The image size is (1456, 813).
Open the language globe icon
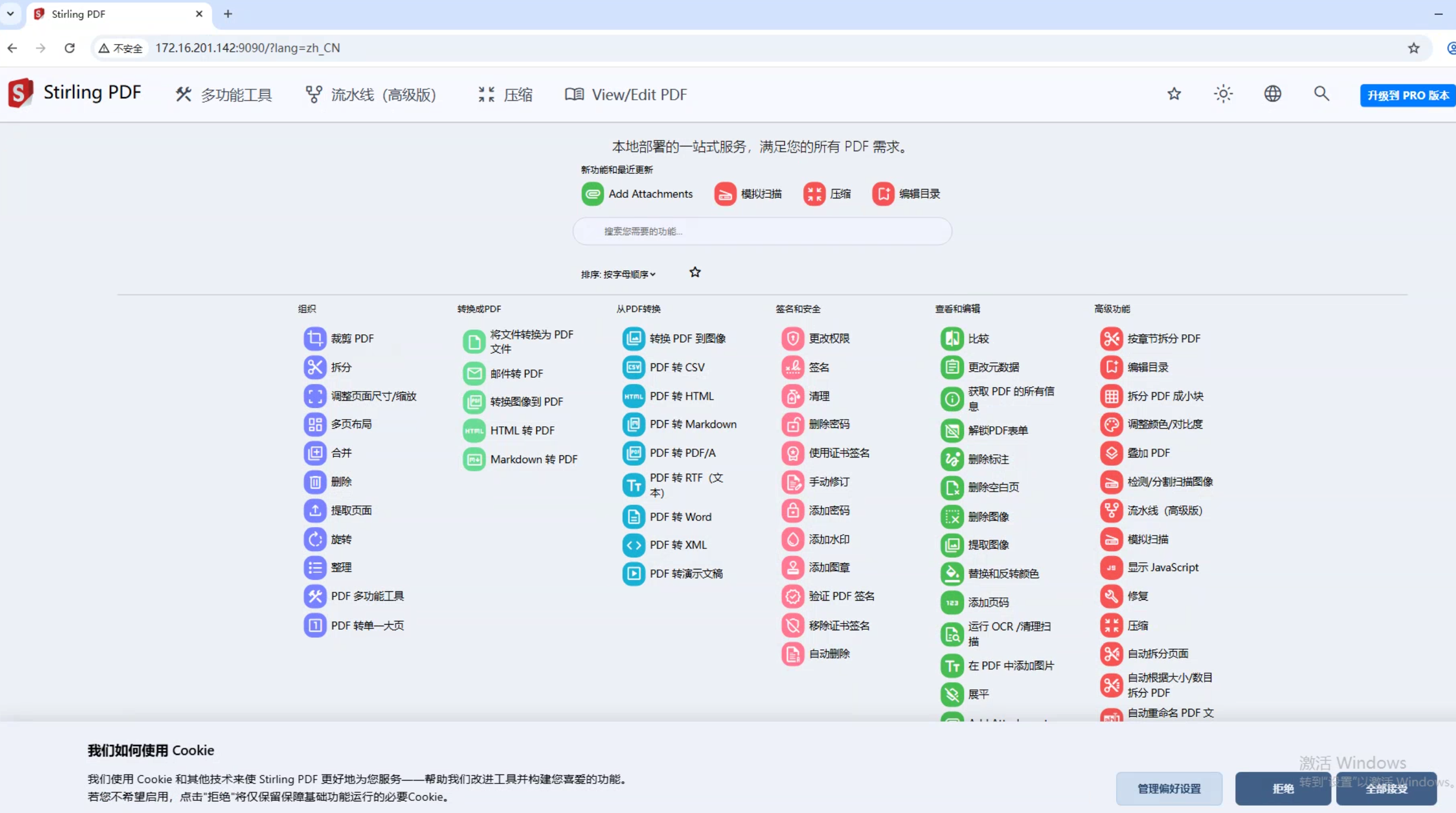click(x=1273, y=94)
